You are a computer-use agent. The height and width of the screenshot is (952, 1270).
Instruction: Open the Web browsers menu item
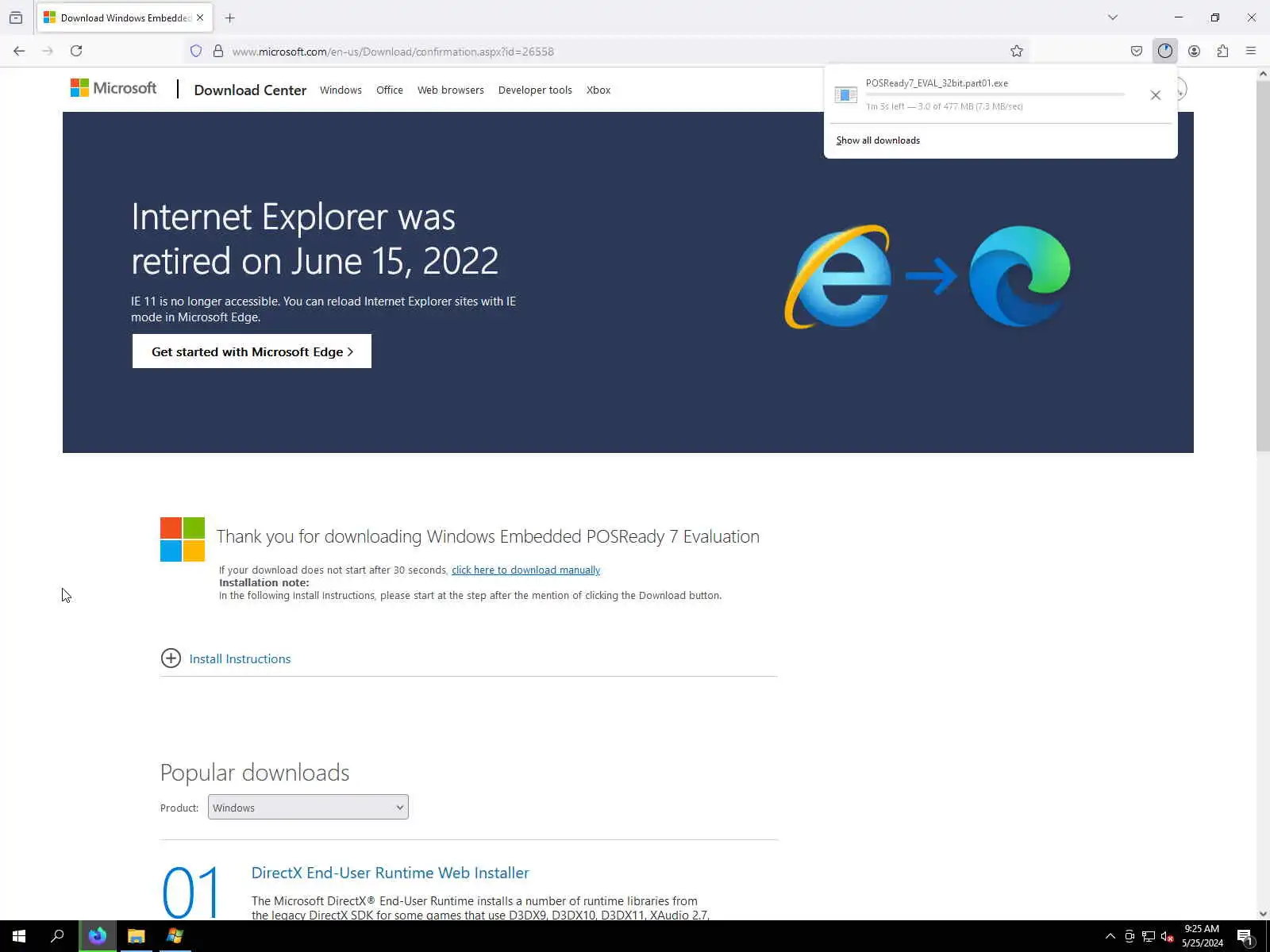pos(451,90)
